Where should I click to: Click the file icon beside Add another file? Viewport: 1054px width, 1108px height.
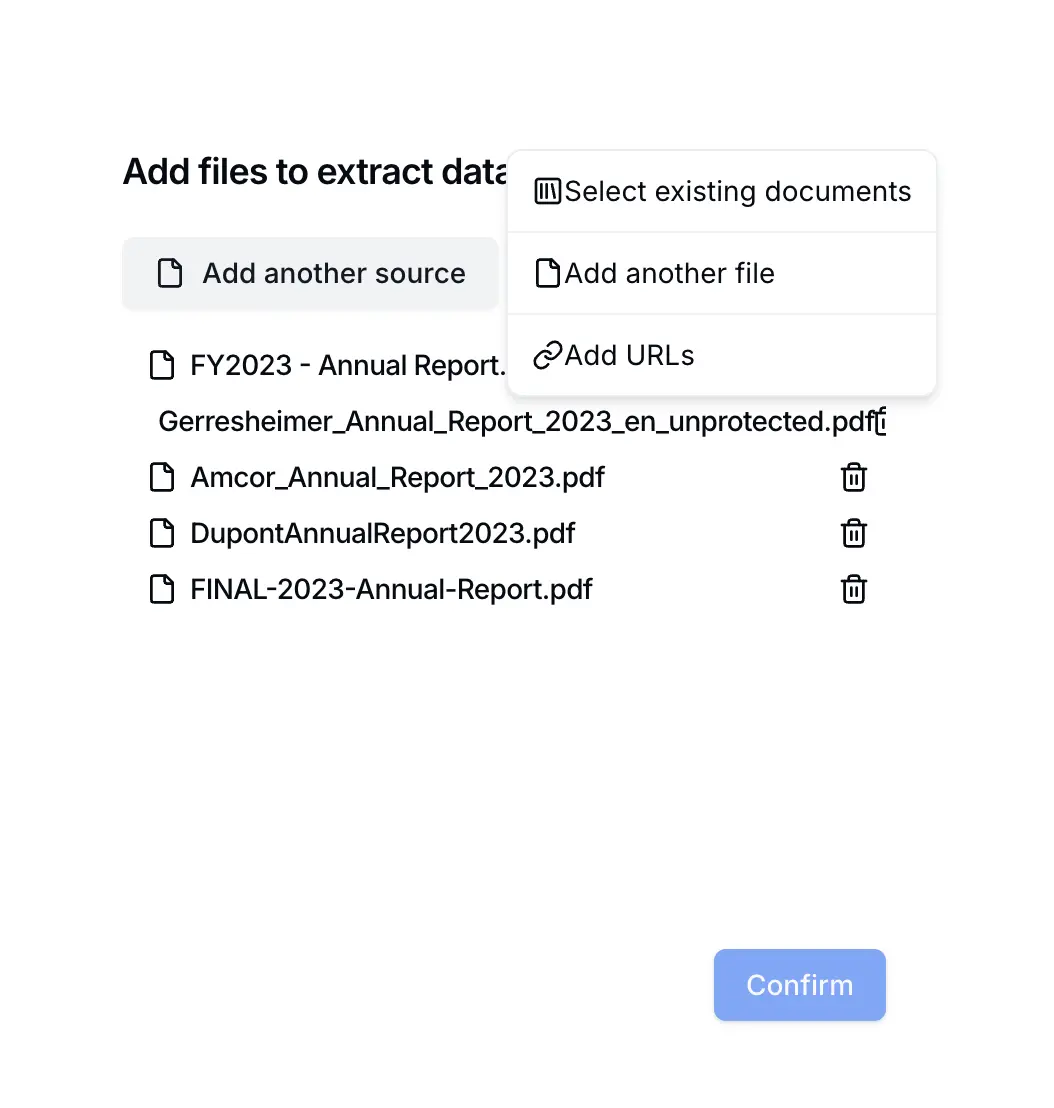coord(547,273)
